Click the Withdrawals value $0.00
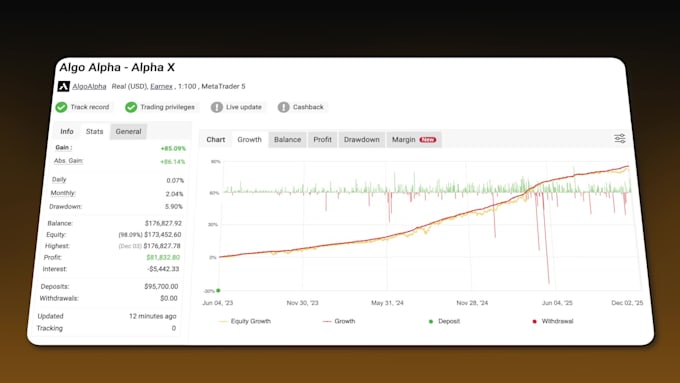 pos(169,298)
